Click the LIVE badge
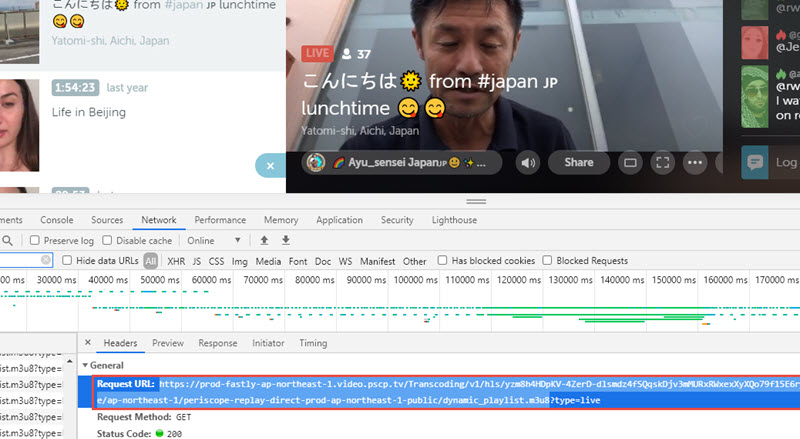This screenshot has width=800, height=439. [317, 53]
